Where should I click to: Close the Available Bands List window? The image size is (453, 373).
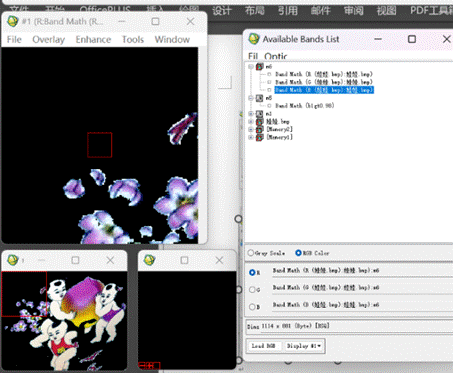tap(446, 39)
